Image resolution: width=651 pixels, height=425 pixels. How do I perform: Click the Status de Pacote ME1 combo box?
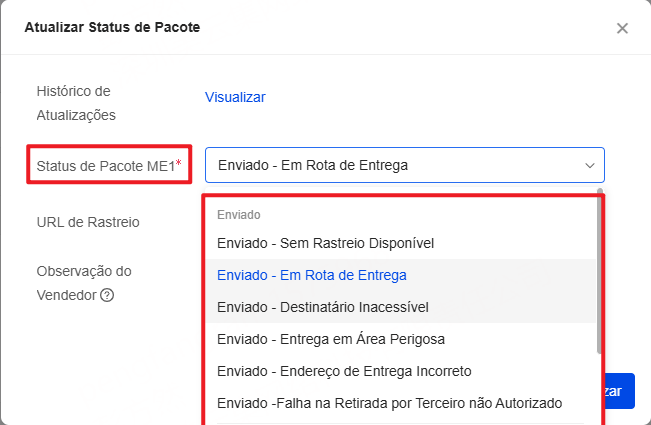(405, 165)
